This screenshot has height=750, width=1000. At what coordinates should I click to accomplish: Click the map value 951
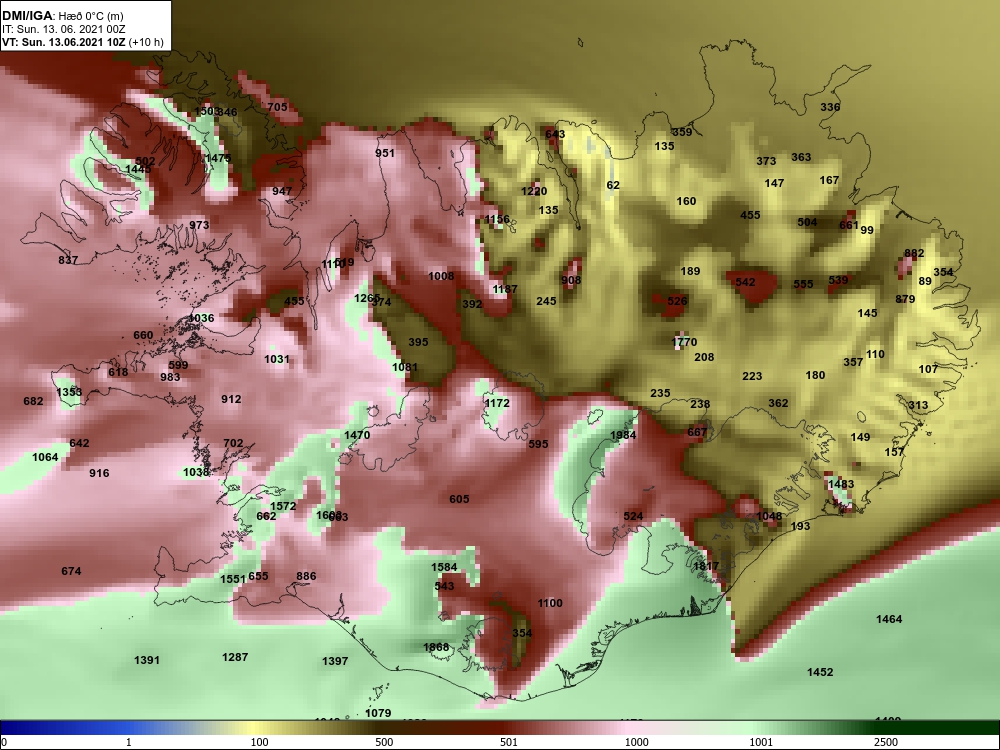(385, 153)
